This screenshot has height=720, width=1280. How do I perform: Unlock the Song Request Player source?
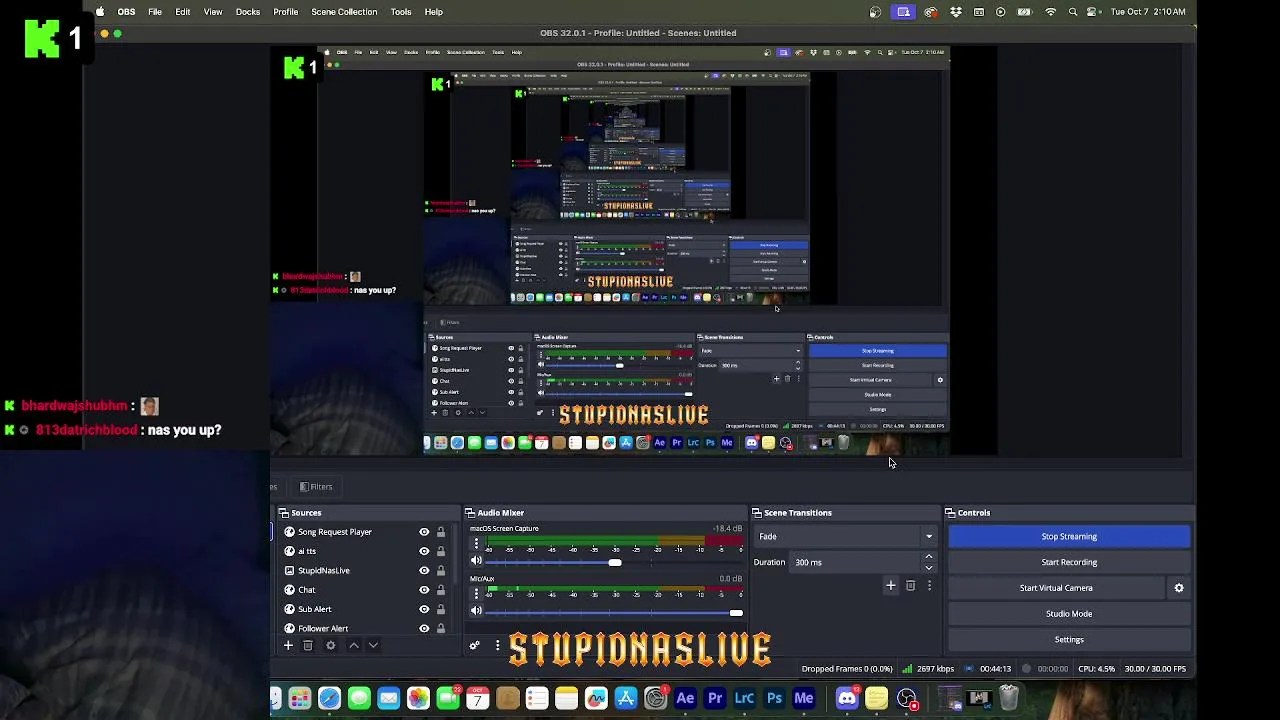click(x=440, y=532)
